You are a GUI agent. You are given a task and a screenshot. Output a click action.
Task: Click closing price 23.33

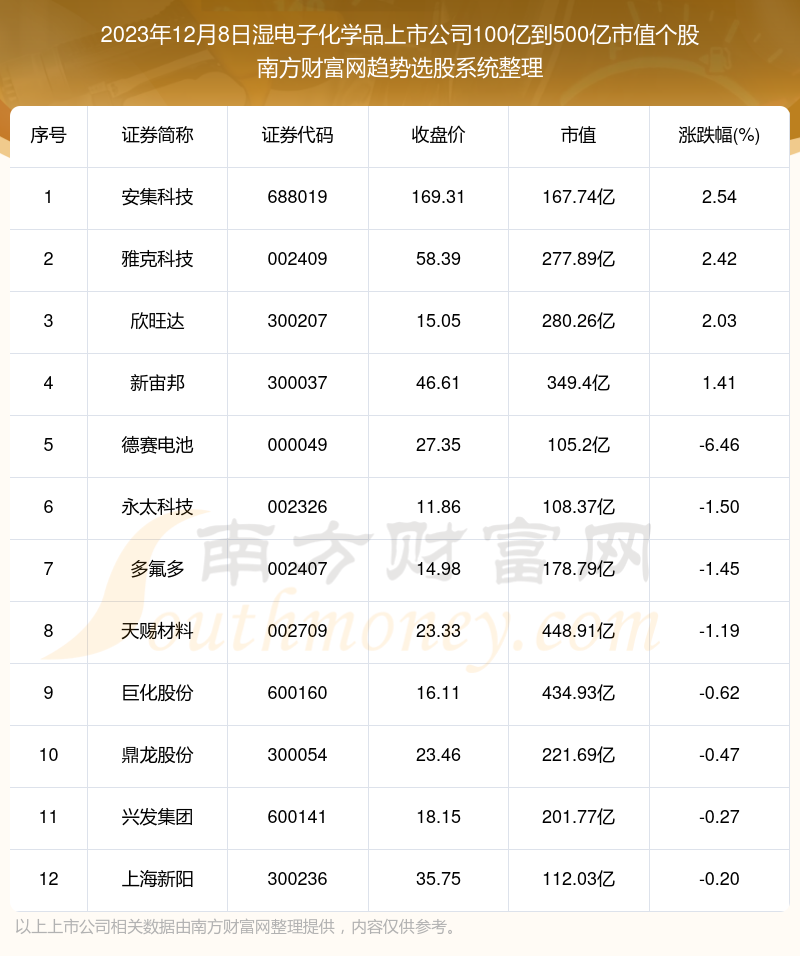pos(438,631)
